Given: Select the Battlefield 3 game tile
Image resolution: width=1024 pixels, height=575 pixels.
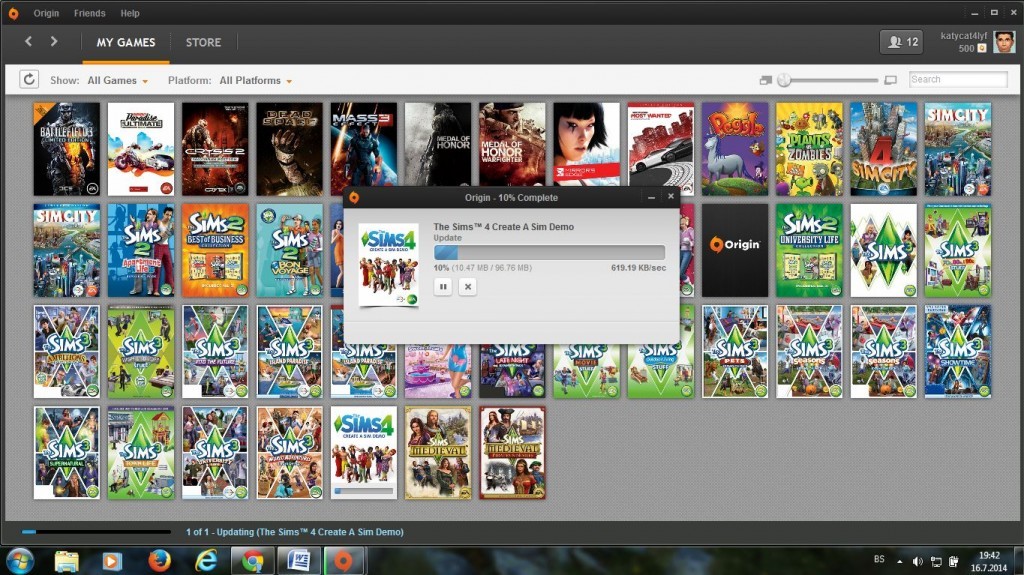Looking at the screenshot, I should pos(67,149).
